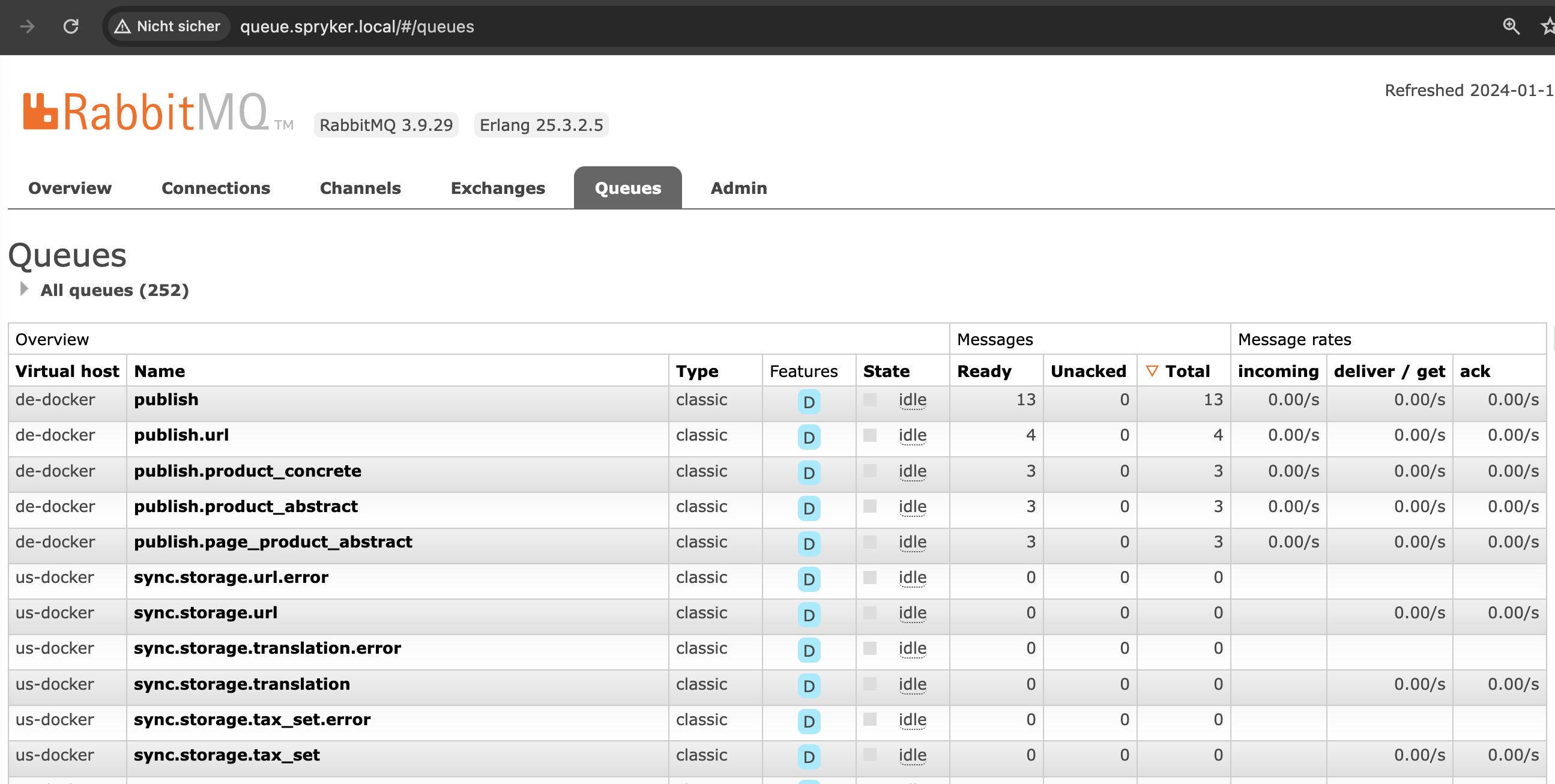Click the Ready value 13 for publish
Screen dimensions: 1555x784
point(1025,400)
